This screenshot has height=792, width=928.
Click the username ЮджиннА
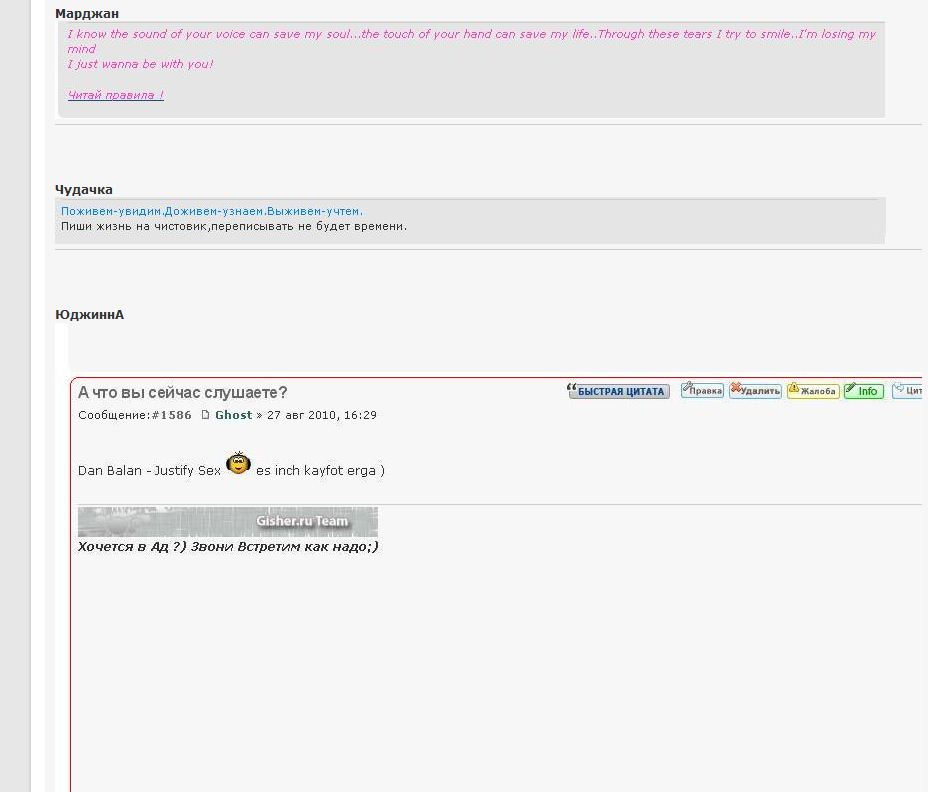[89, 315]
